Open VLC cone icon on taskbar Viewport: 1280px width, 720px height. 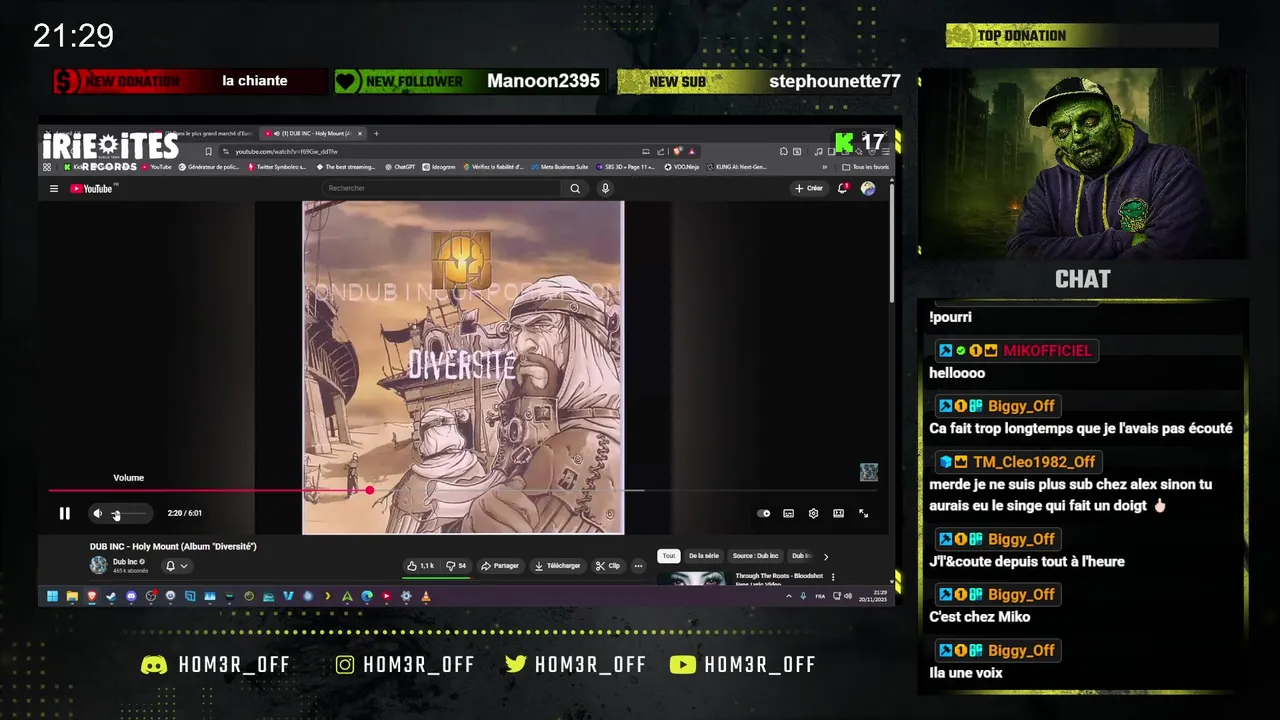click(x=426, y=596)
